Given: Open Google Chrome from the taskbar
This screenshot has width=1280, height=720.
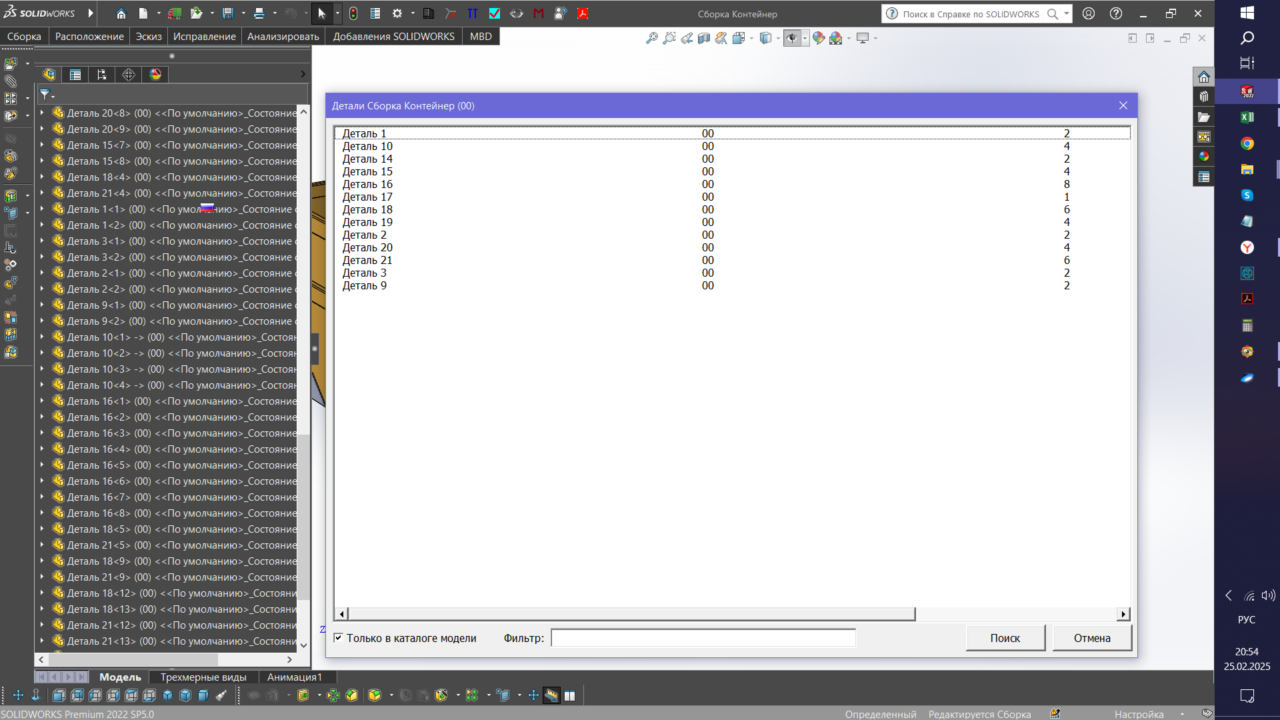Looking at the screenshot, I should [1247, 143].
